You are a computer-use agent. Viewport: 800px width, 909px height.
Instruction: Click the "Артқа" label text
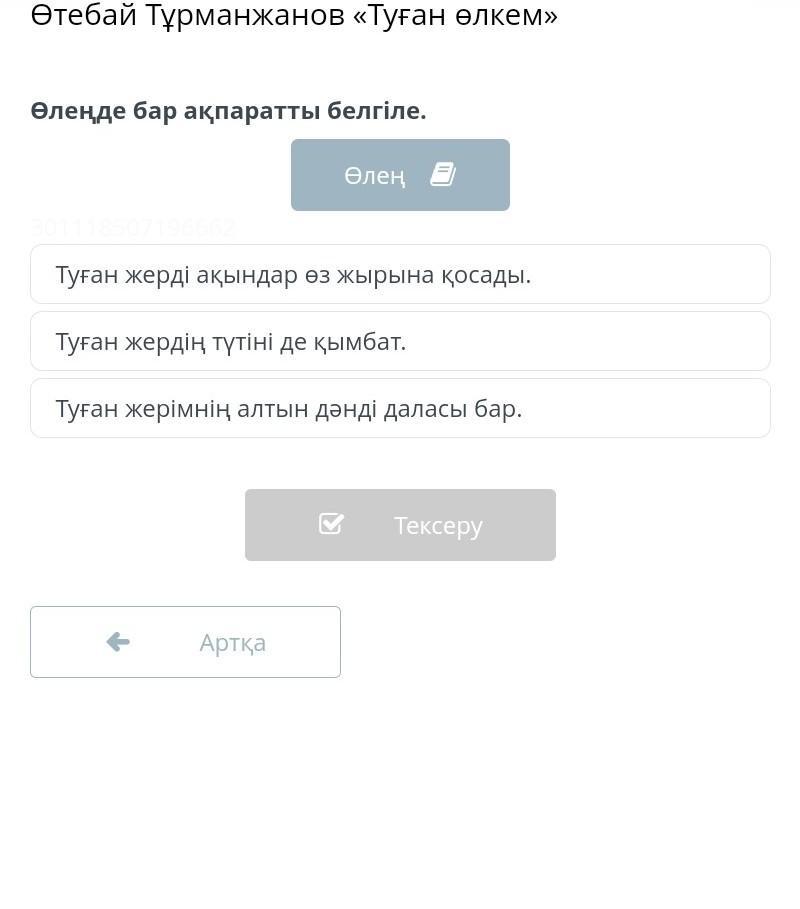(232, 642)
